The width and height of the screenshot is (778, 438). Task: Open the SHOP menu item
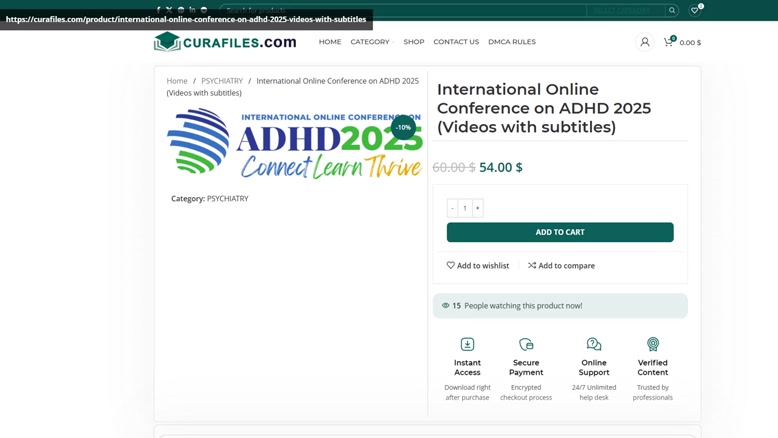click(x=414, y=42)
